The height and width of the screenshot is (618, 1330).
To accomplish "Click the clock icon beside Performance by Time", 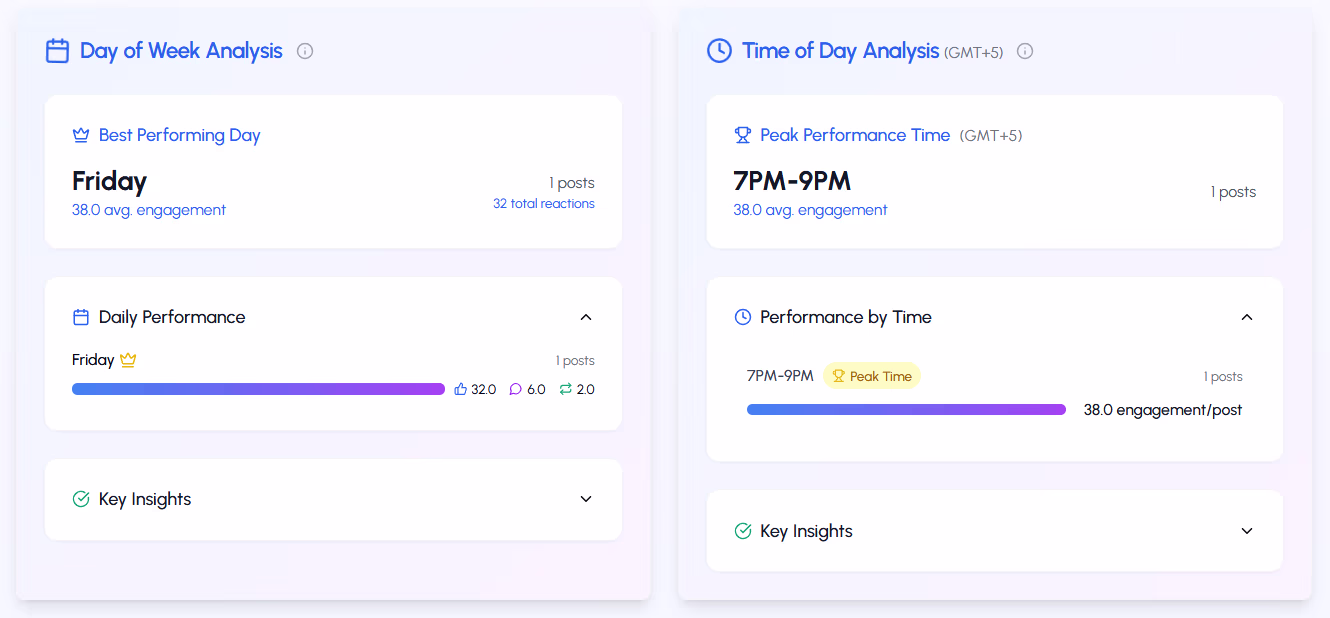I will [741, 316].
